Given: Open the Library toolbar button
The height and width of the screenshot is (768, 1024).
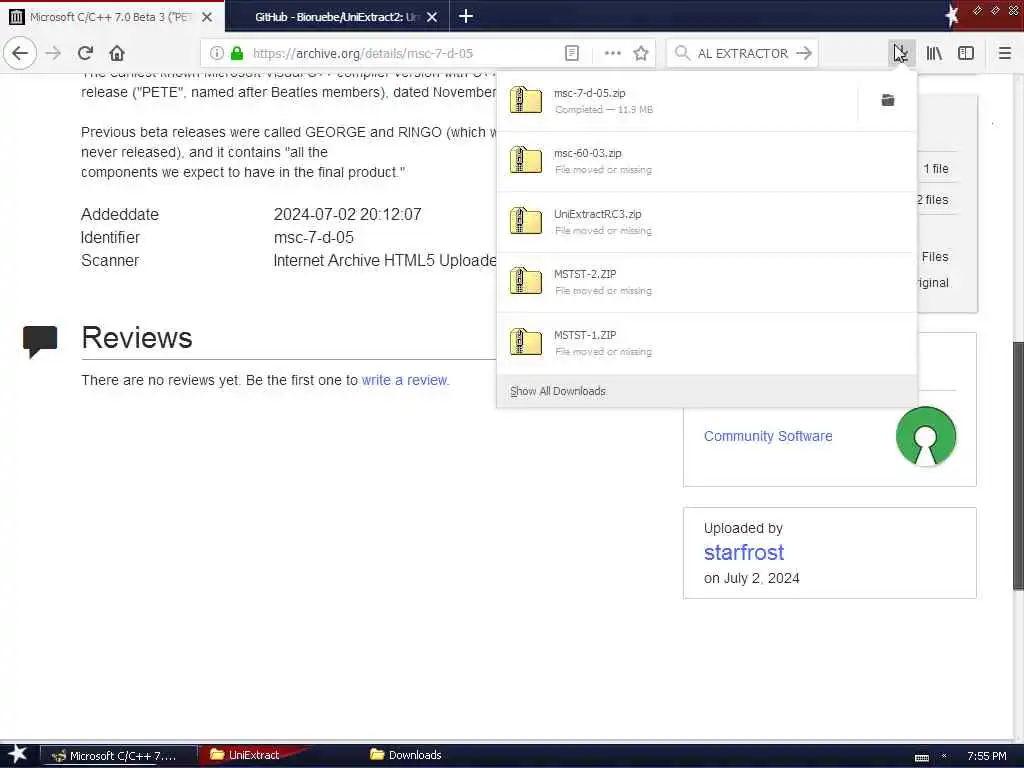Looking at the screenshot, I should pos(934,53).
